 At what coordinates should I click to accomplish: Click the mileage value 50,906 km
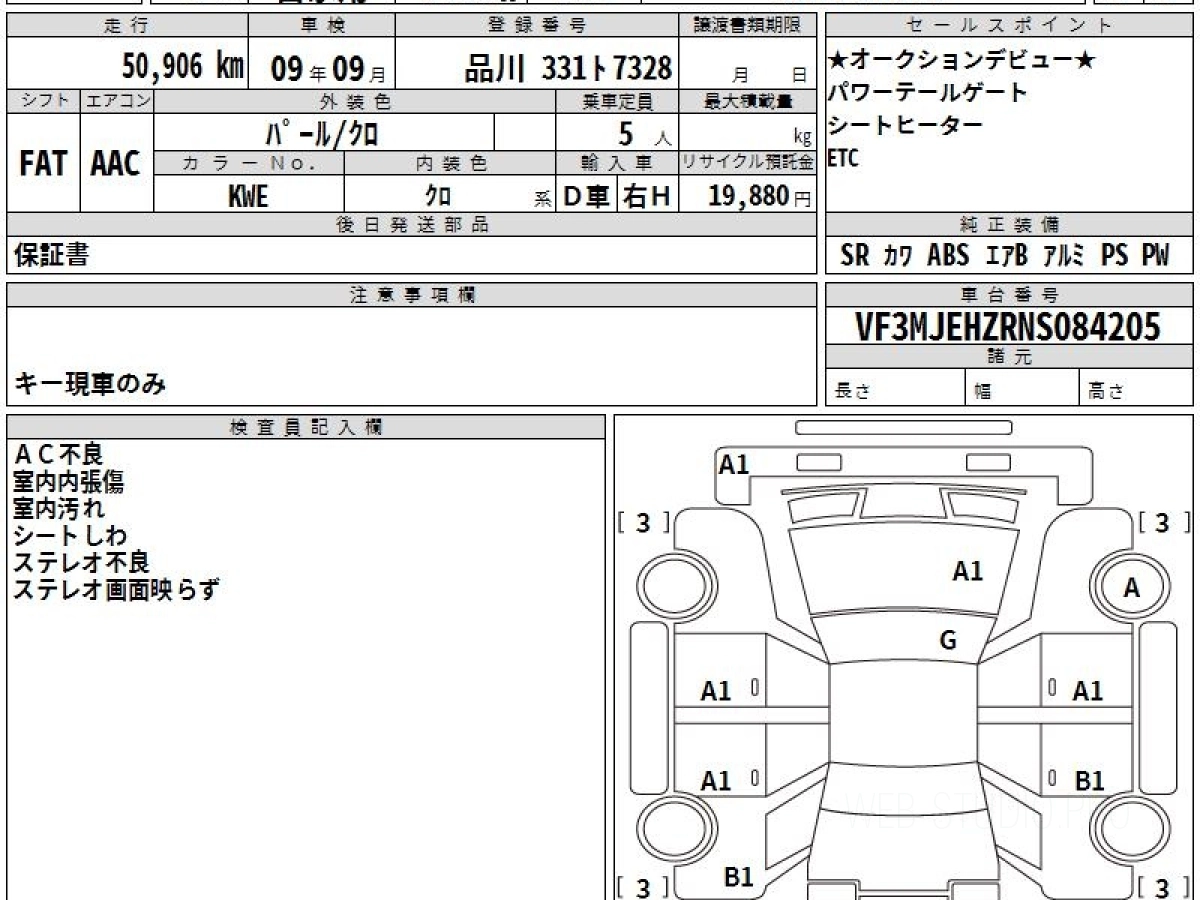183,67
